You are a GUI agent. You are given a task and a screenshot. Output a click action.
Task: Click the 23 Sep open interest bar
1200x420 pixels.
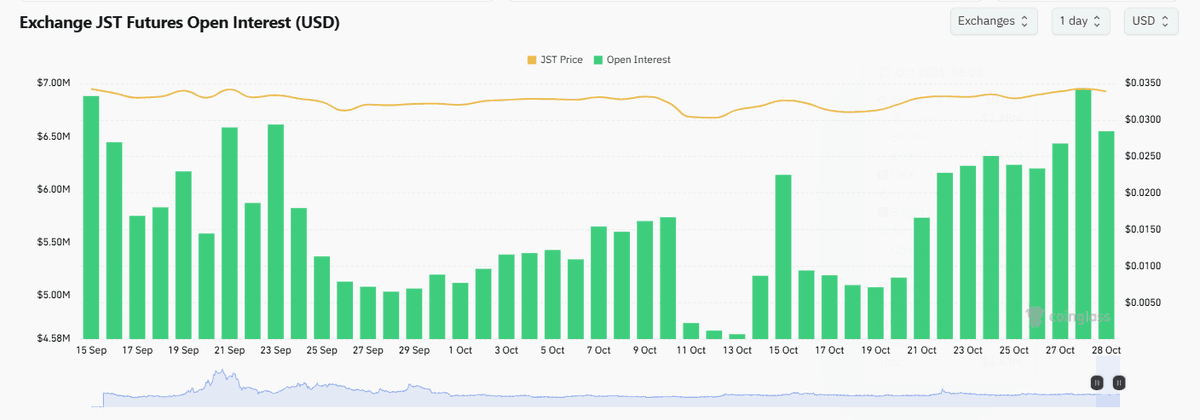(x=276, y=230)
